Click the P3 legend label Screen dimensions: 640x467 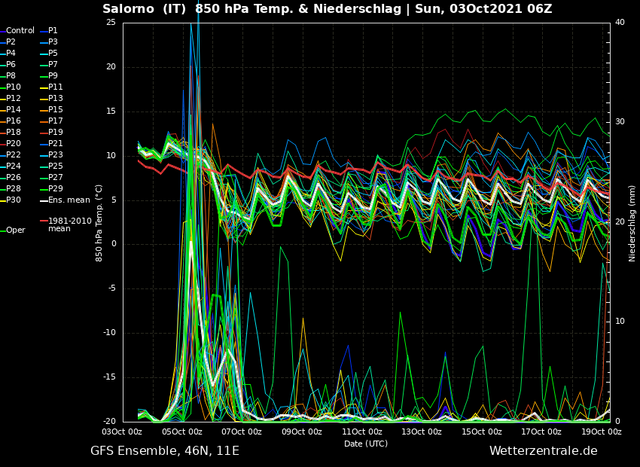[53, 42]
